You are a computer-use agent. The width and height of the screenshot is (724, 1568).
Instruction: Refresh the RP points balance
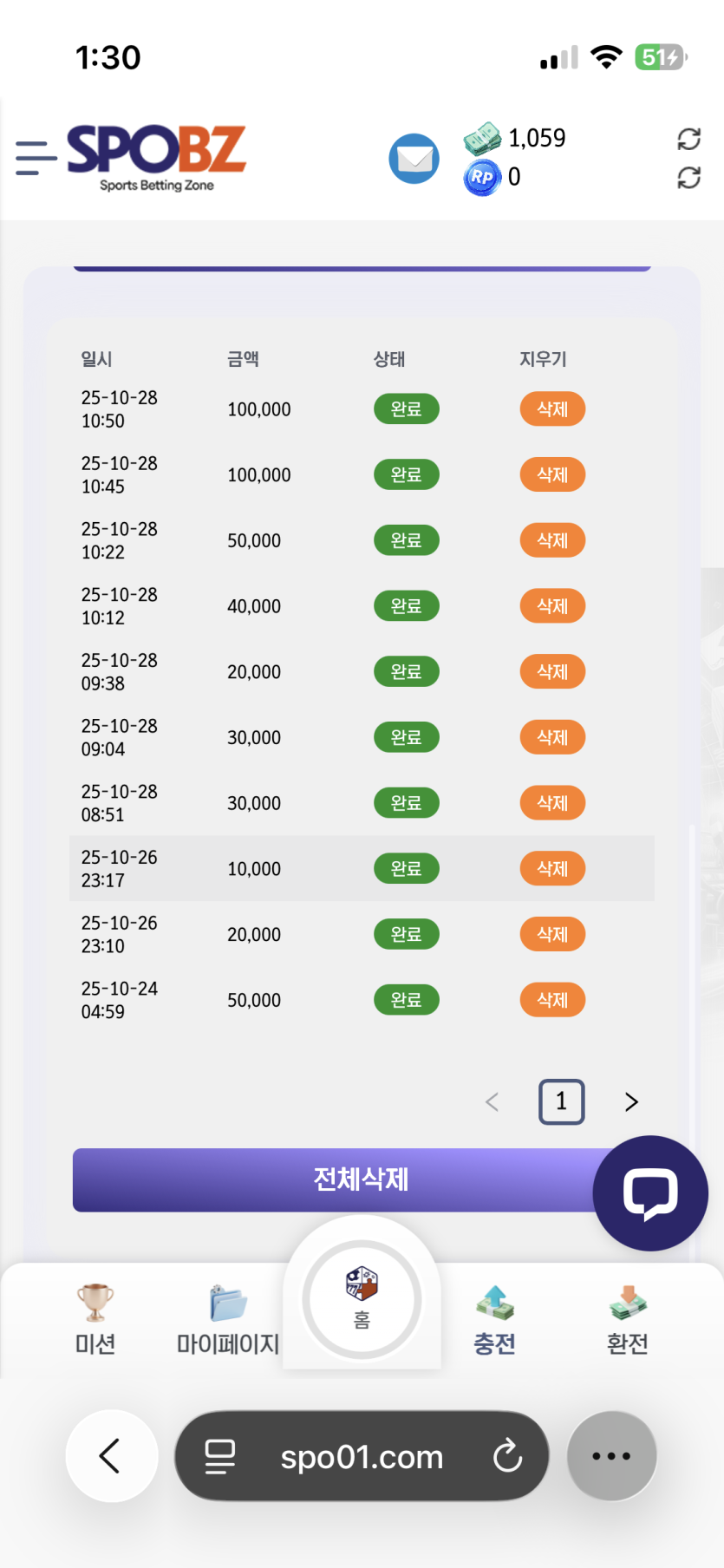click(x=688, y=178)
